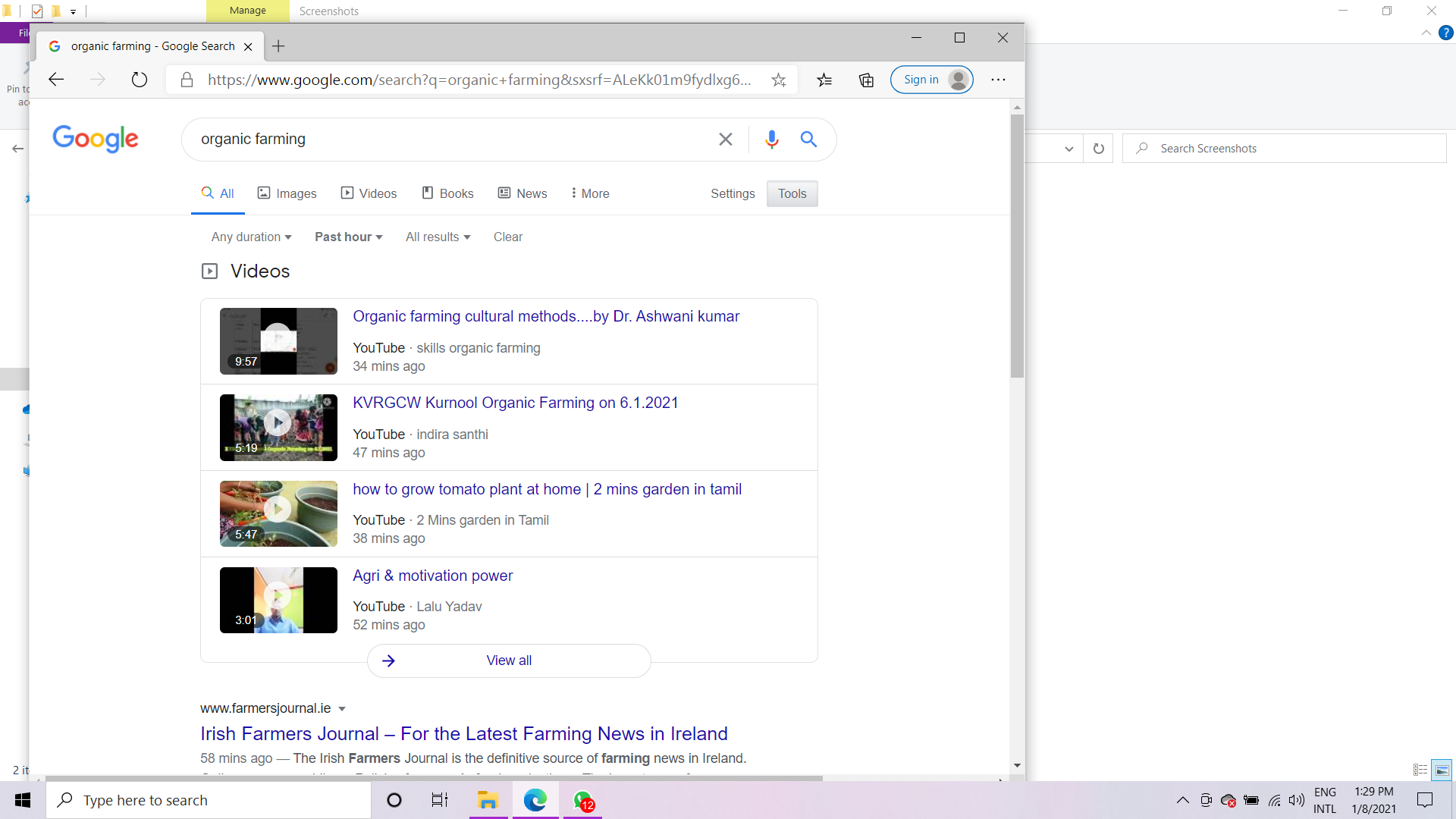Clear all active search filters
1456x819 pixels.
pyautogui.click(x=508, y=236)
